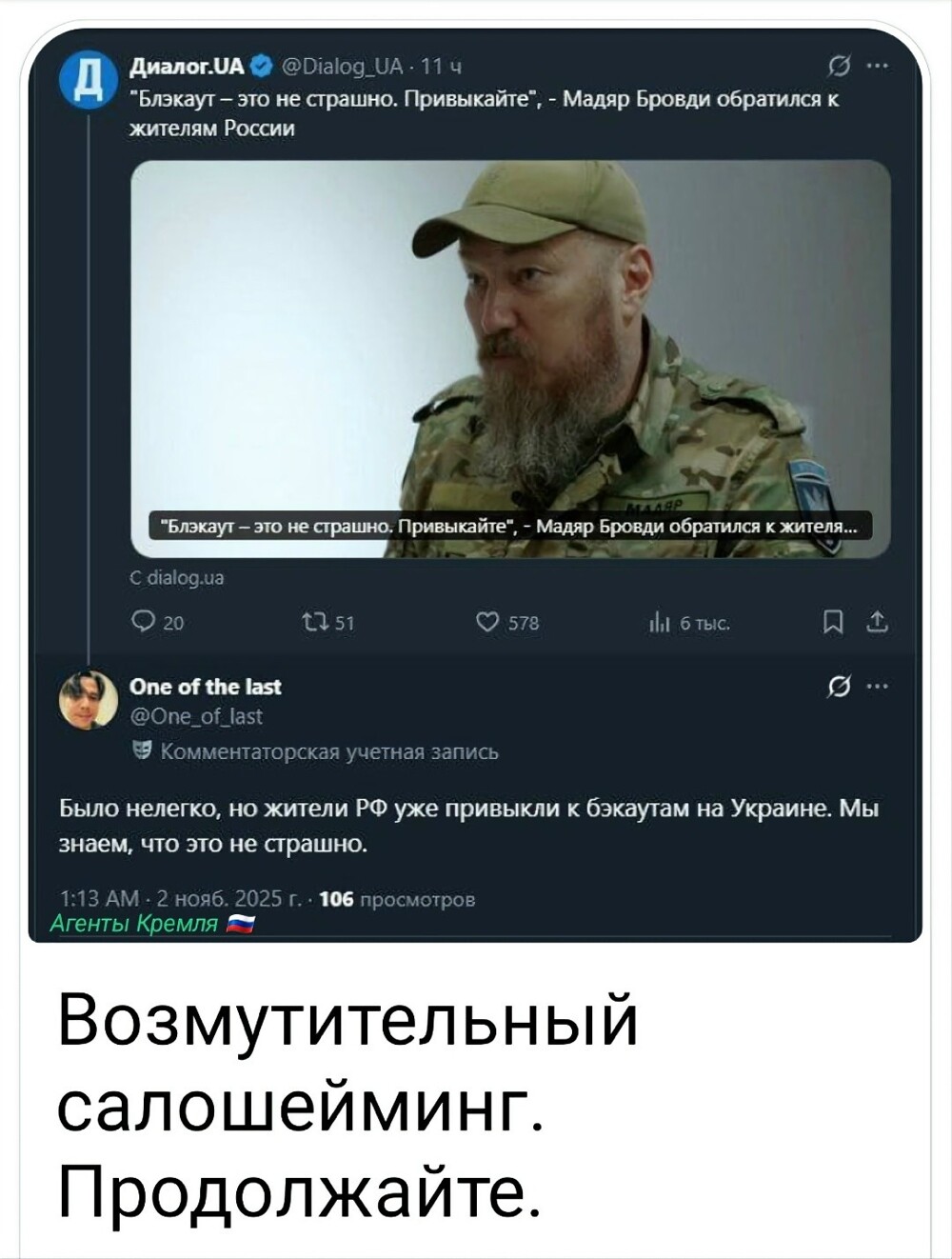Open the more options menu on One of the last reply

point(877,684)
